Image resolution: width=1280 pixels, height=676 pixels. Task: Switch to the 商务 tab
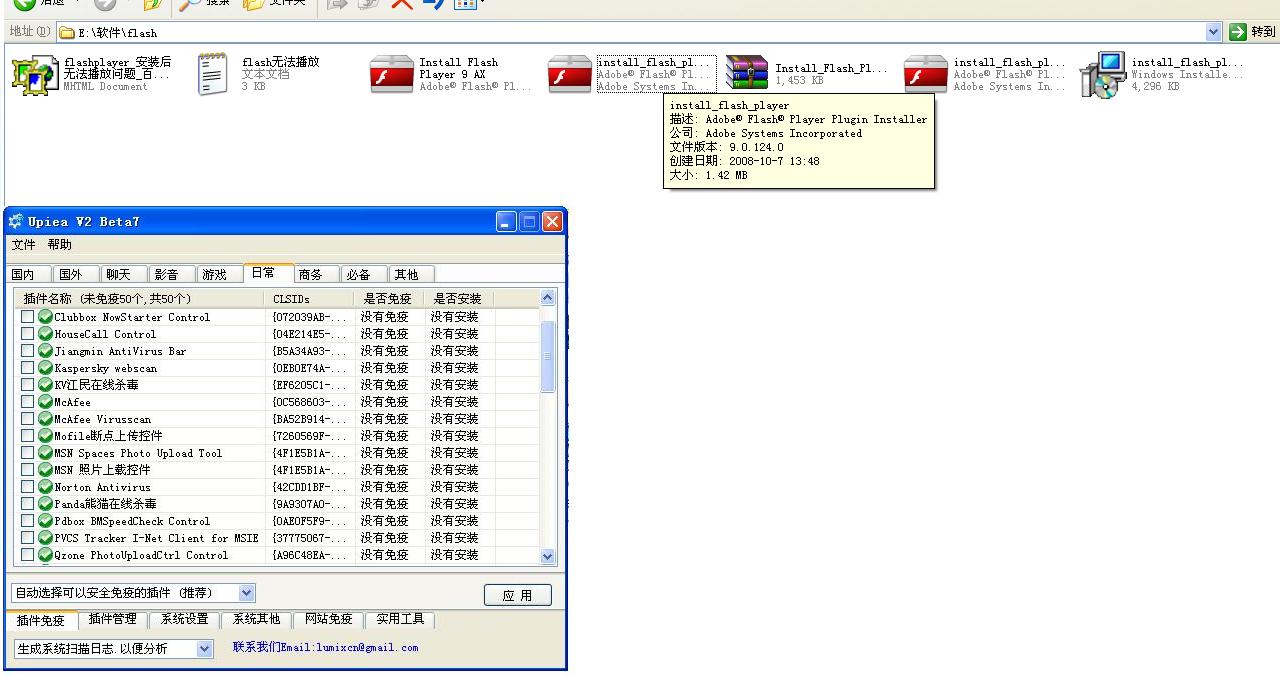click(318, 274)
